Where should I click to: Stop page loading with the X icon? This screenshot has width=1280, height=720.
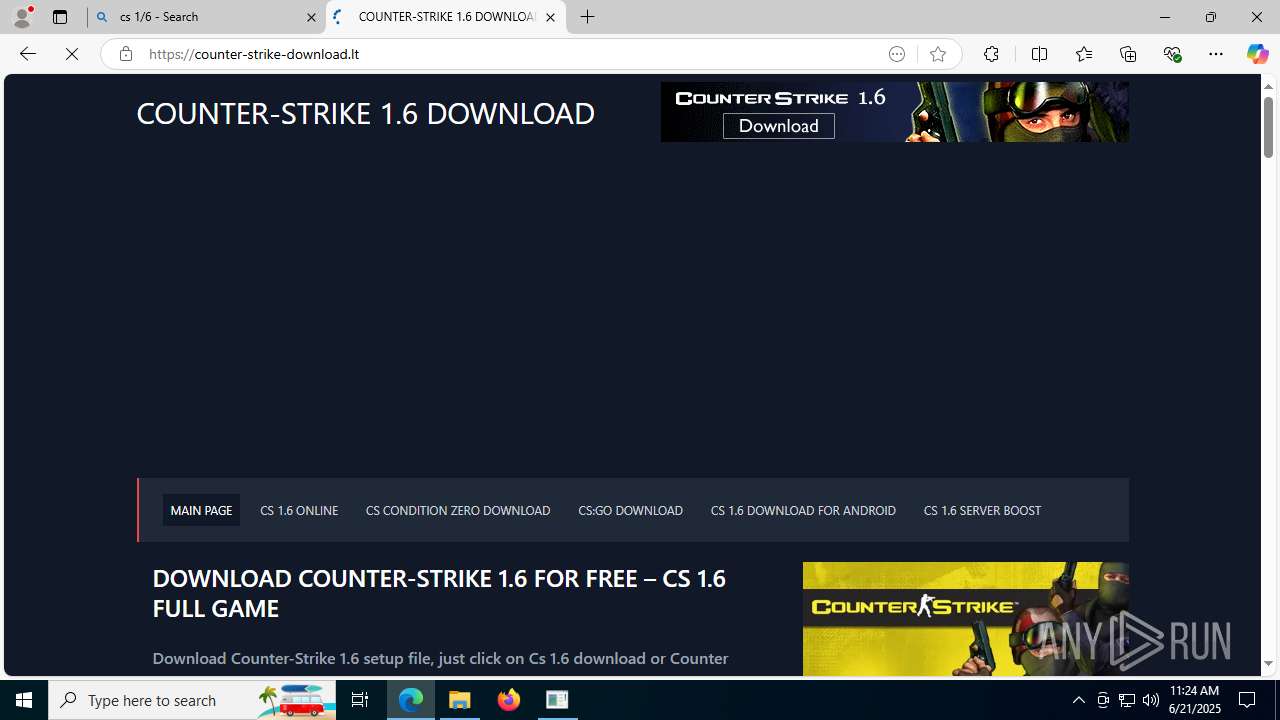[x=72, y=54]
